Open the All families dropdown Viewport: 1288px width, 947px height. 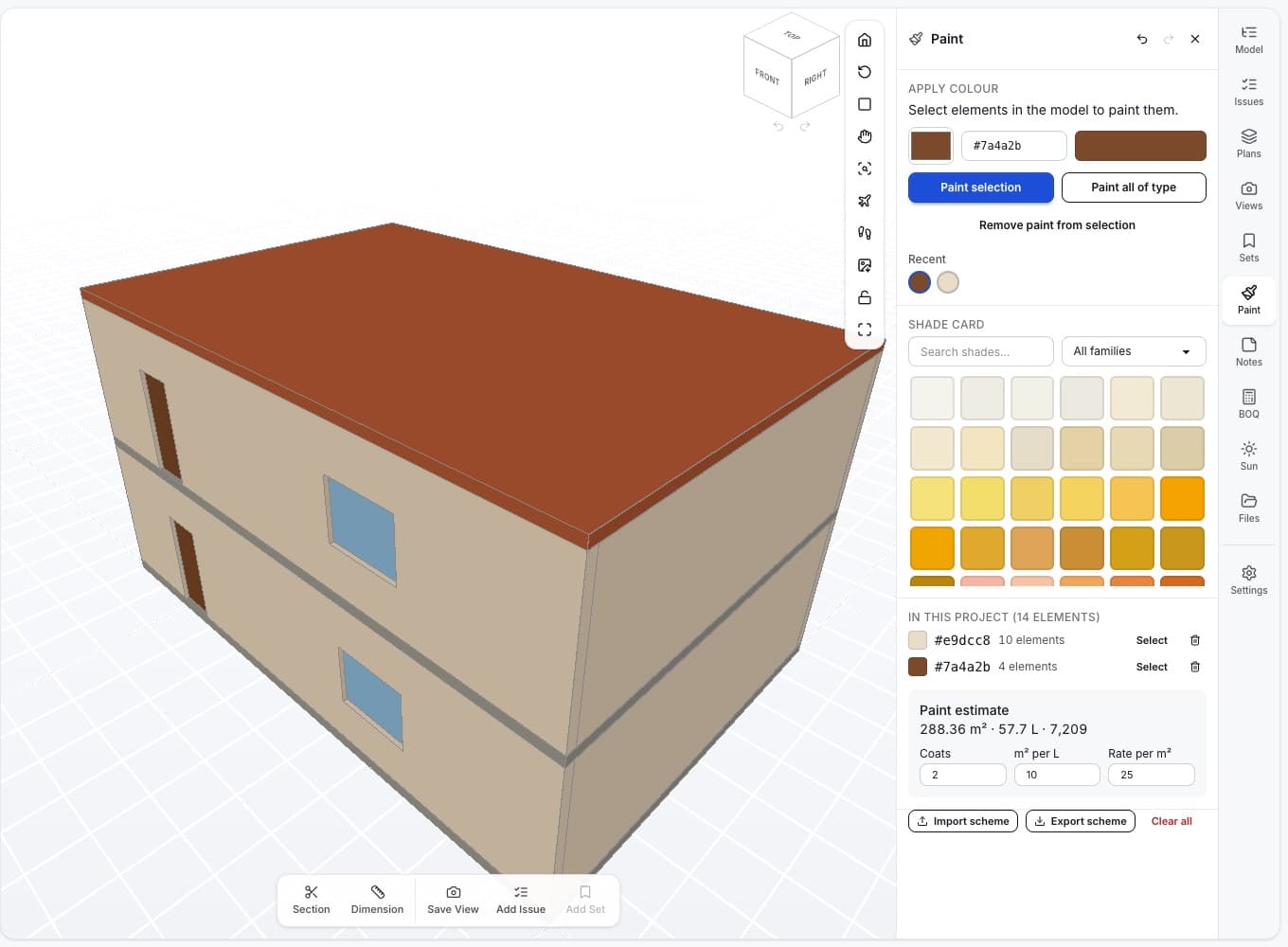coord(1134,351)
